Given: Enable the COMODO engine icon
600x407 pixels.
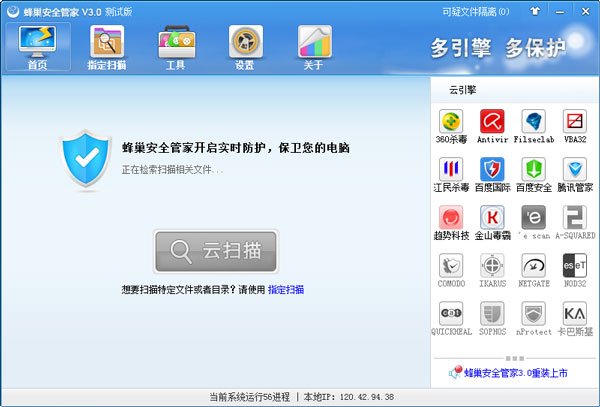Looking at the screenshot, I should coord(451,265).
